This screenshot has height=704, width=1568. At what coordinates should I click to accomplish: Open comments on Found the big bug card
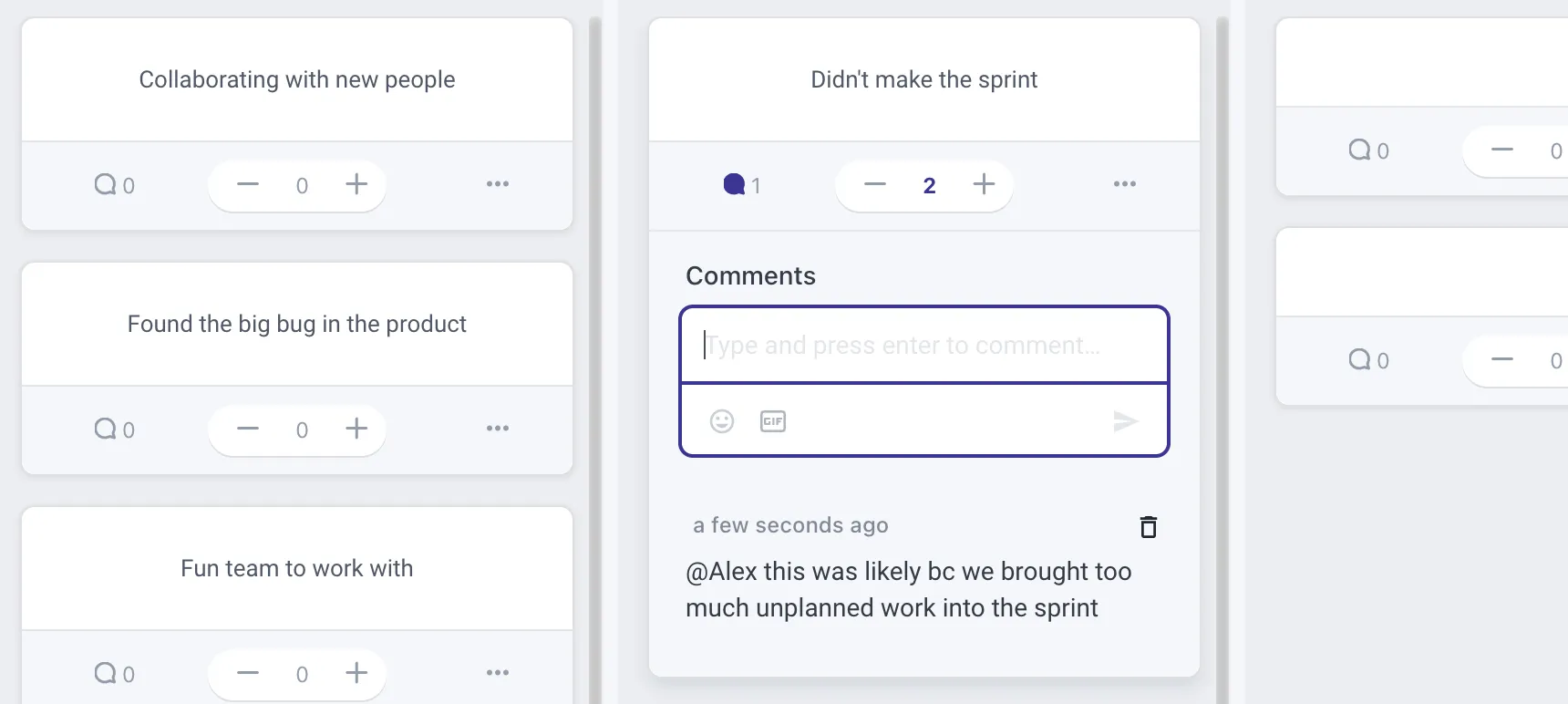pos(113,430)
